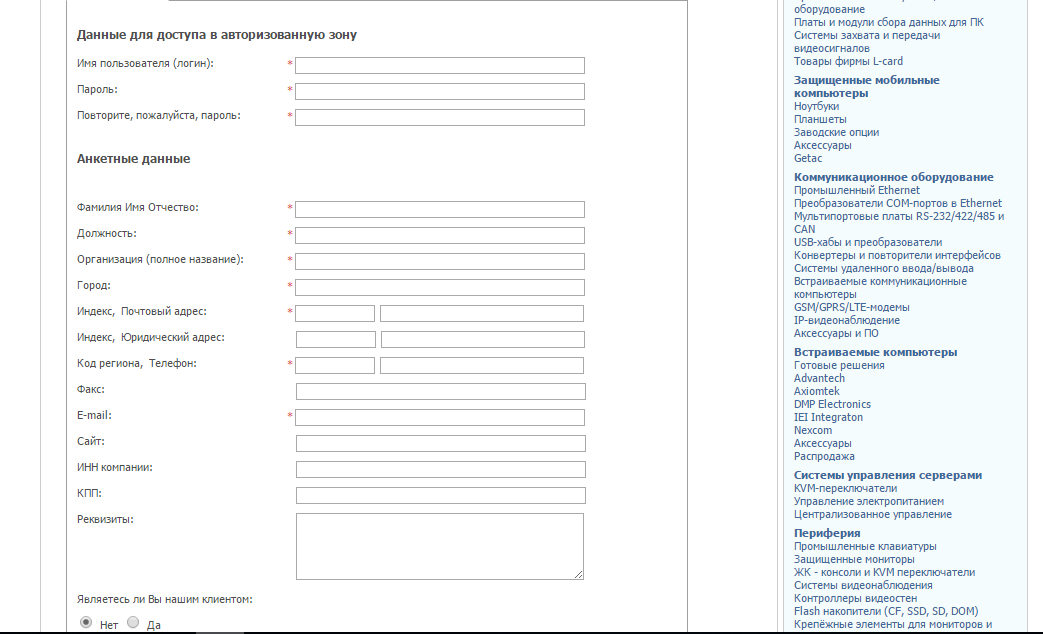
Task: Select the Нет radio button
Action: click(86, 622)
